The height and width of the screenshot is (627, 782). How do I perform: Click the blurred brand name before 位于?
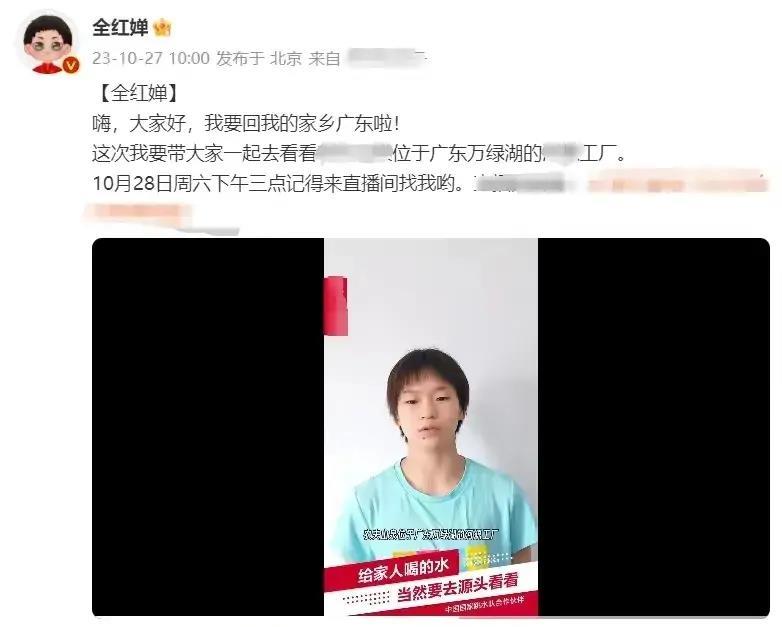click(354, 153)
